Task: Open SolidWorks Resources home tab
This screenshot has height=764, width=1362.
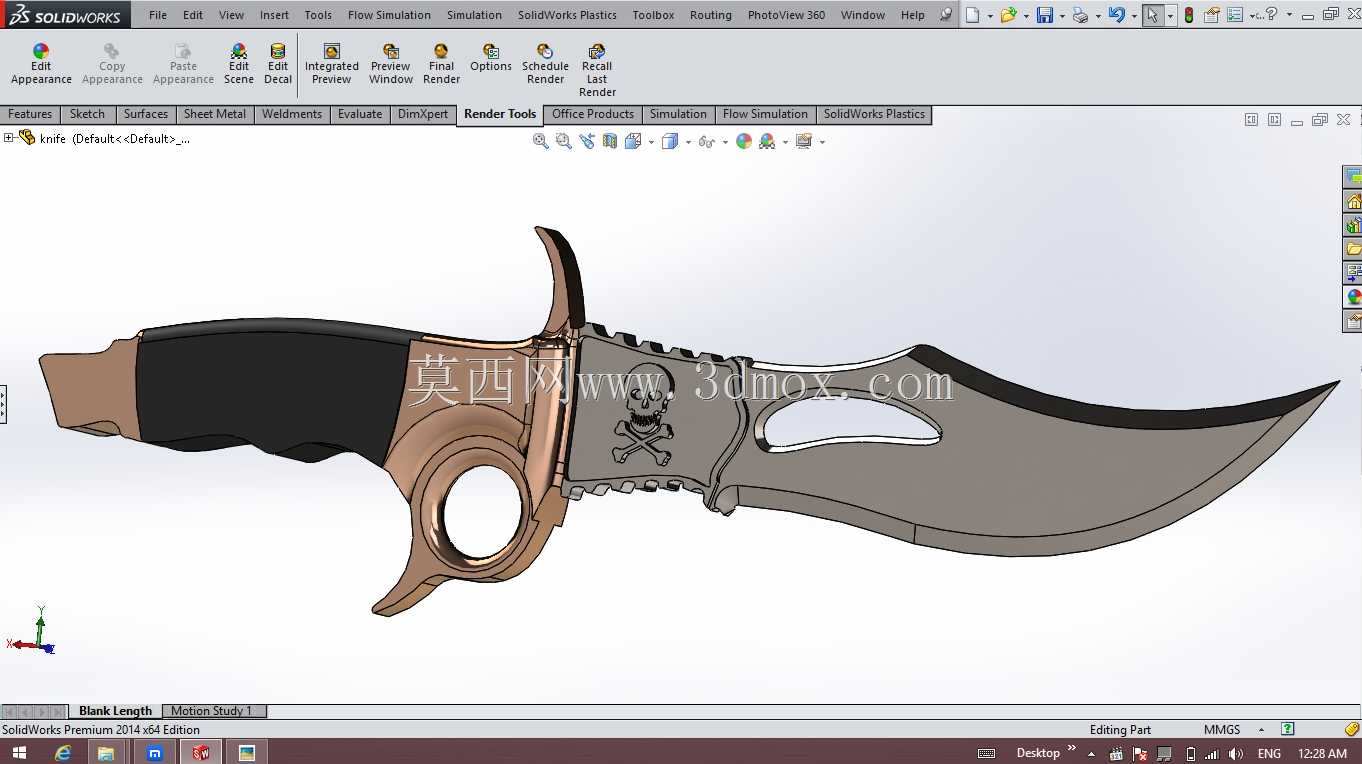Action: click(x=1353, y=201)
